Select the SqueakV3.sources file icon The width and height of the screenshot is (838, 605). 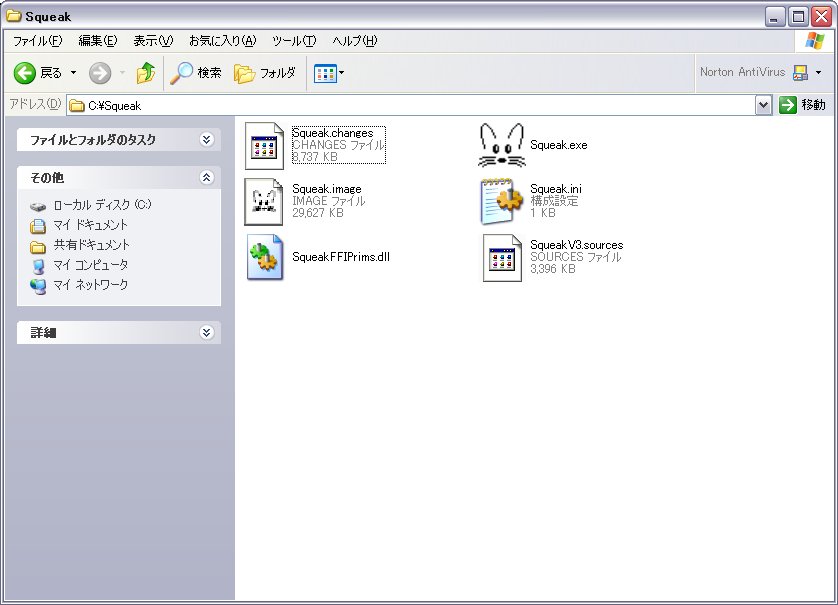tap(502, 257)
